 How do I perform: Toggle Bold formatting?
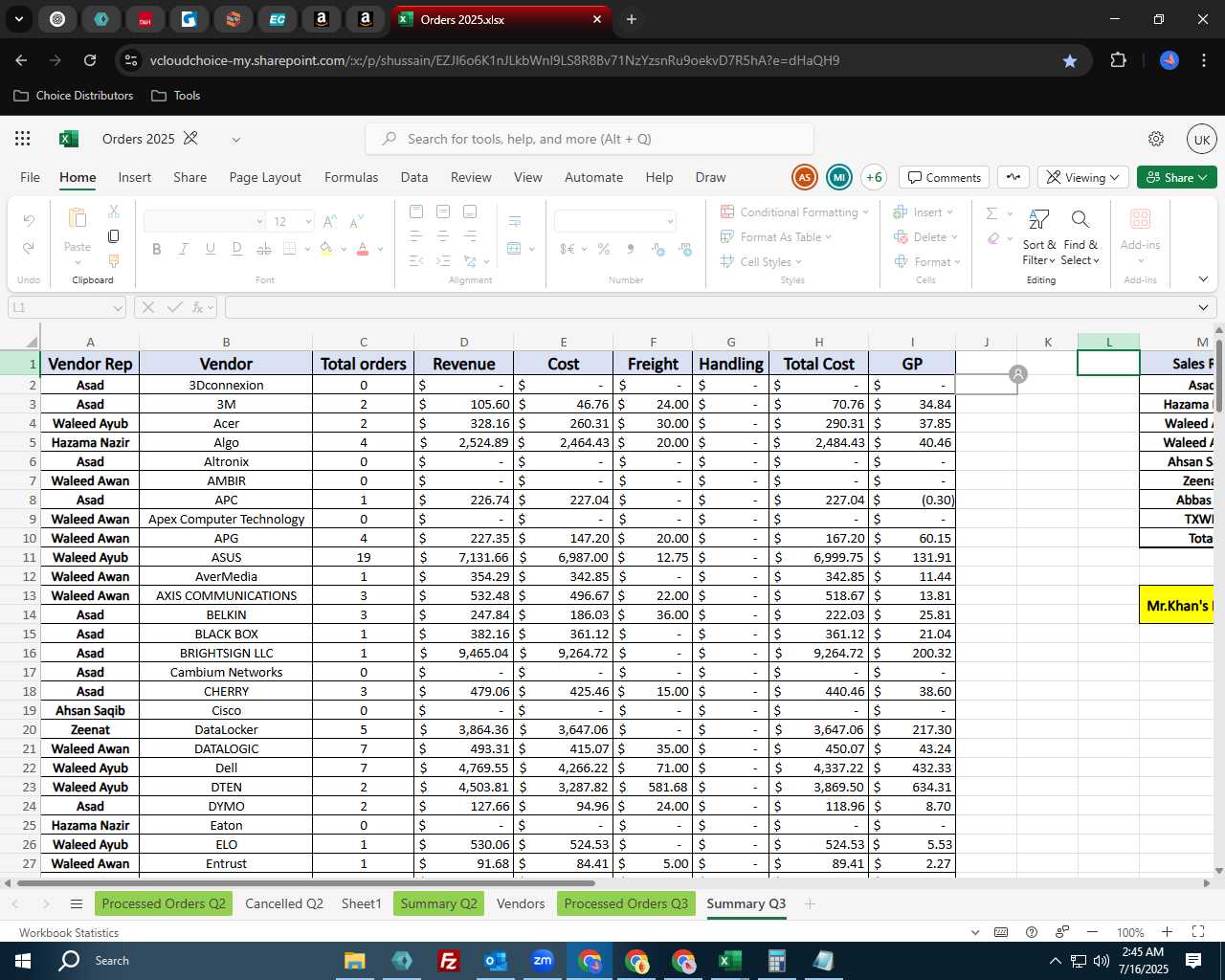point(156,249)
